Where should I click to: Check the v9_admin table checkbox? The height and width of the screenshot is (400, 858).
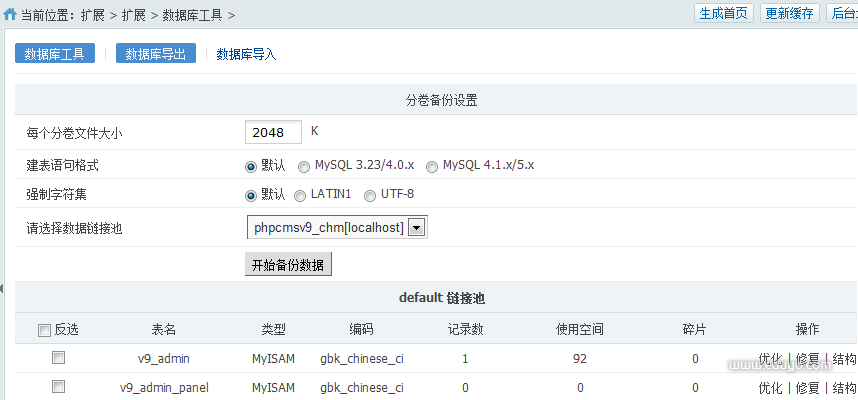click(x=58, y=358)
